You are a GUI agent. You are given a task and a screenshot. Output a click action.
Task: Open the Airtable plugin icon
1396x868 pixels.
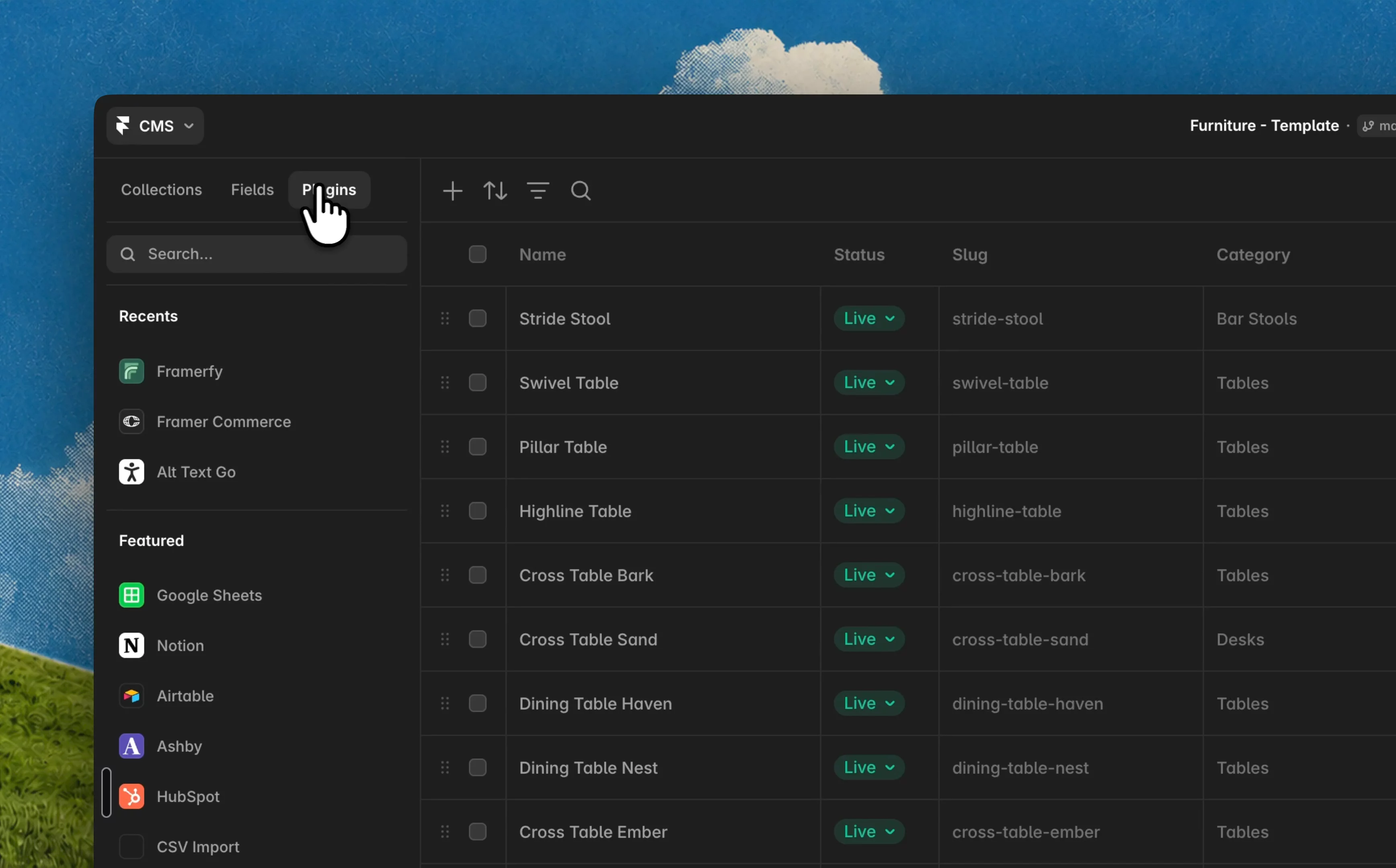point(131,696)
